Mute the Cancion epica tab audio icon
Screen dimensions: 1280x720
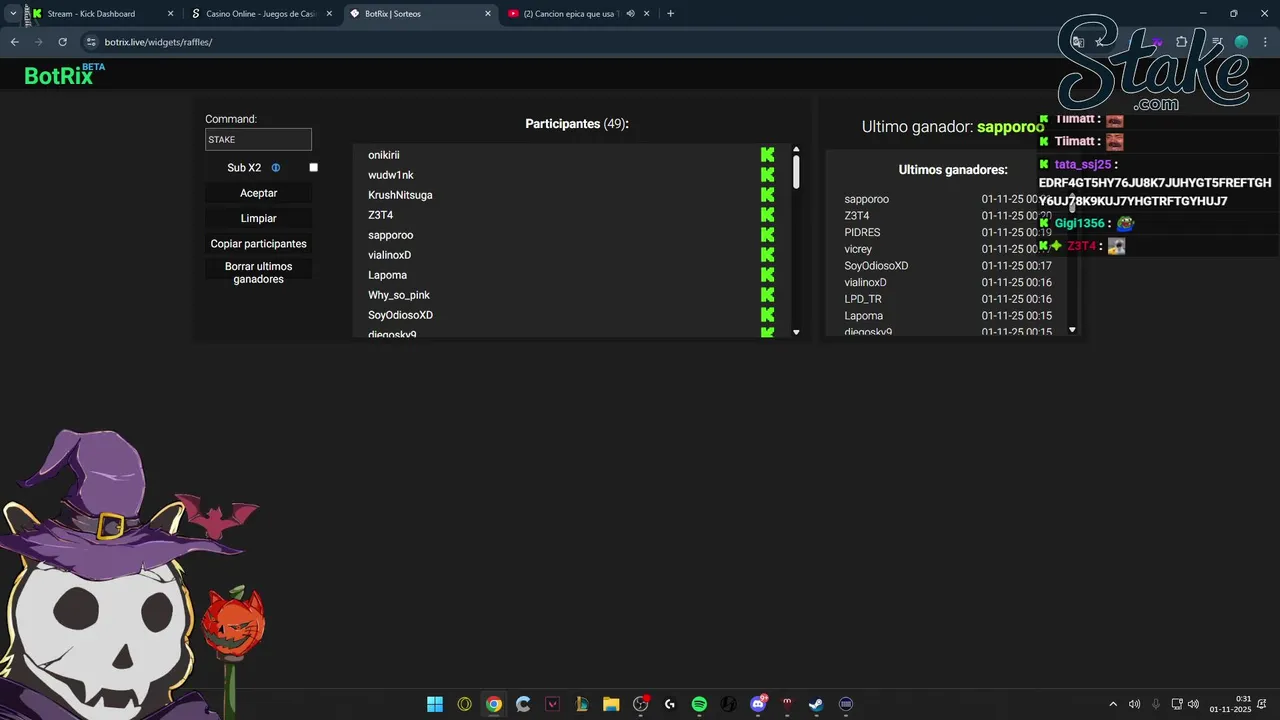pyautogui.click(x=631, y=14)
